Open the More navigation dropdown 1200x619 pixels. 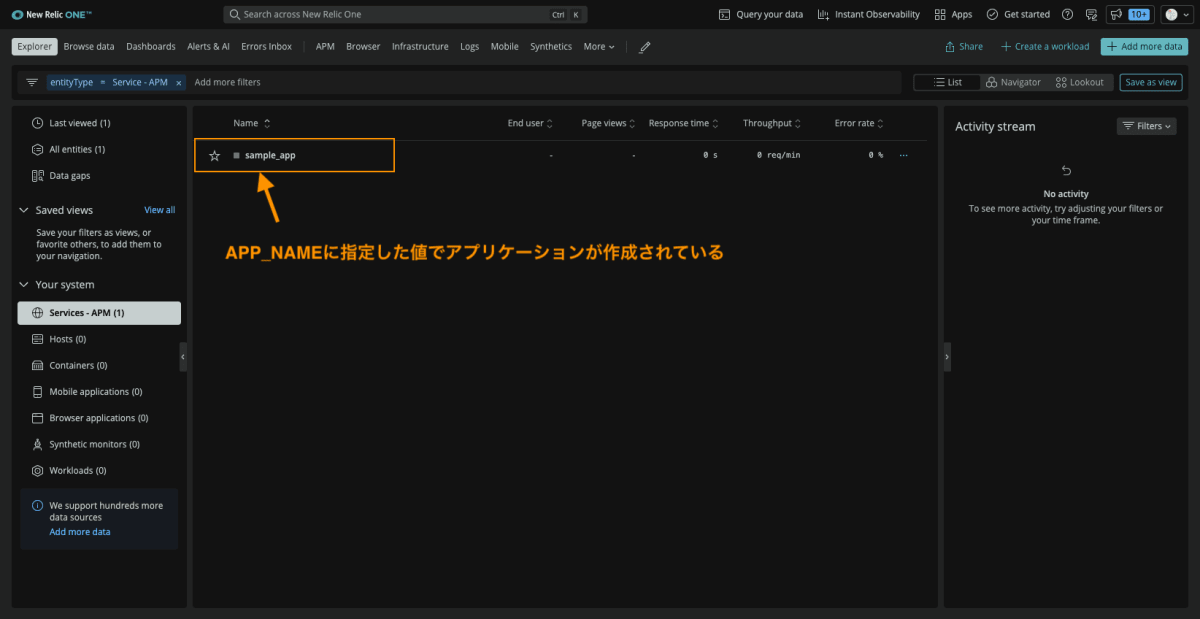coord(599,47)
